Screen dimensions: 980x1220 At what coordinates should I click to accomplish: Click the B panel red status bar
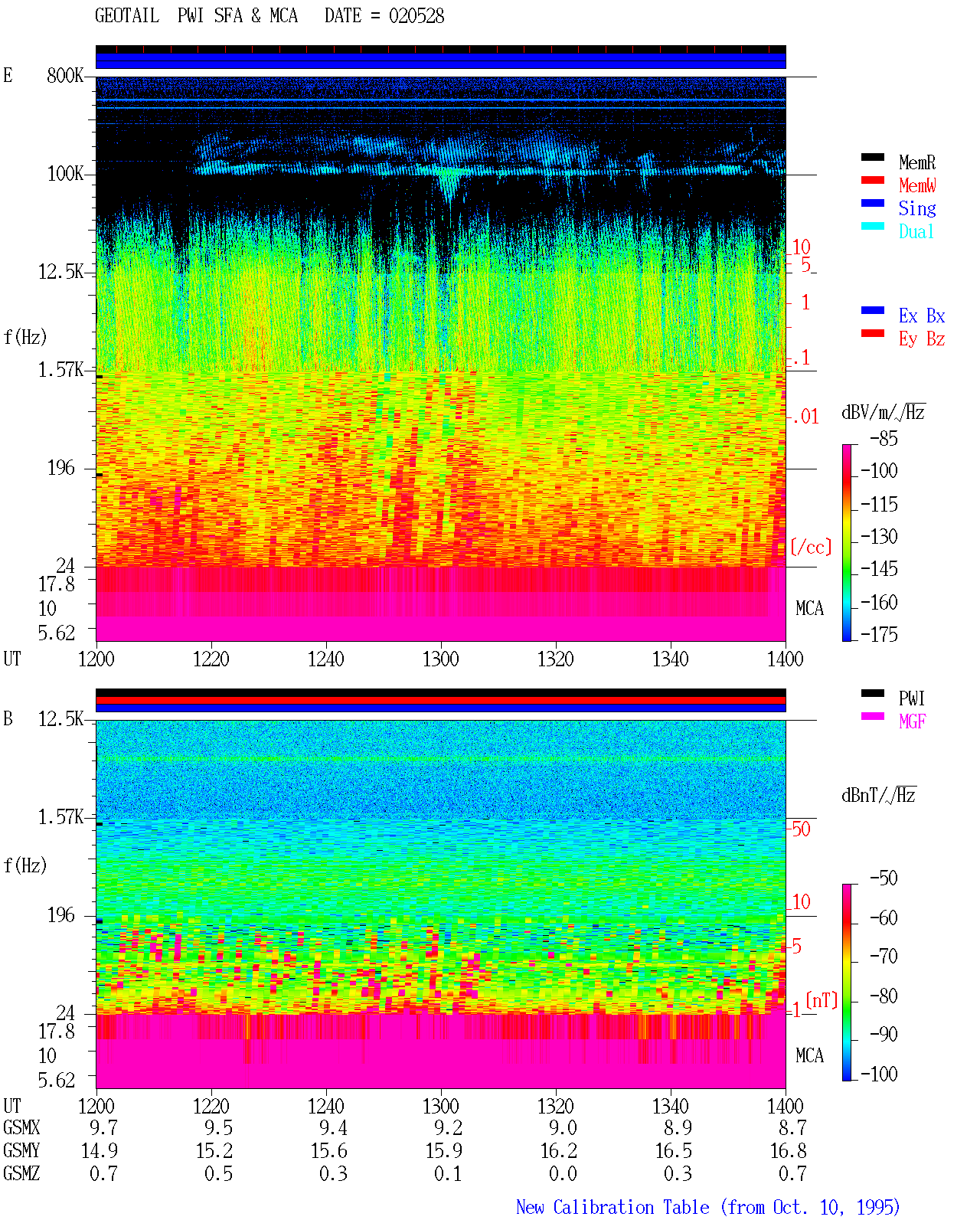[x=441, y=700]
